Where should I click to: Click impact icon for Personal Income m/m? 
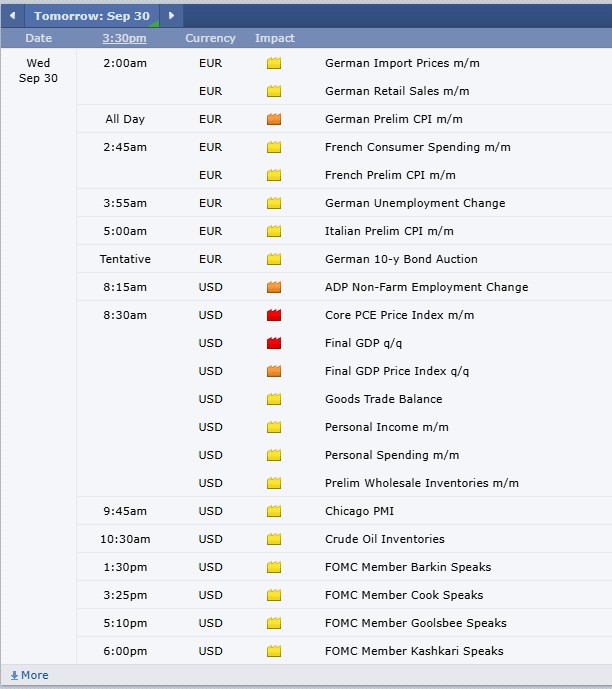pyautogui.click(x=274, y=427)
